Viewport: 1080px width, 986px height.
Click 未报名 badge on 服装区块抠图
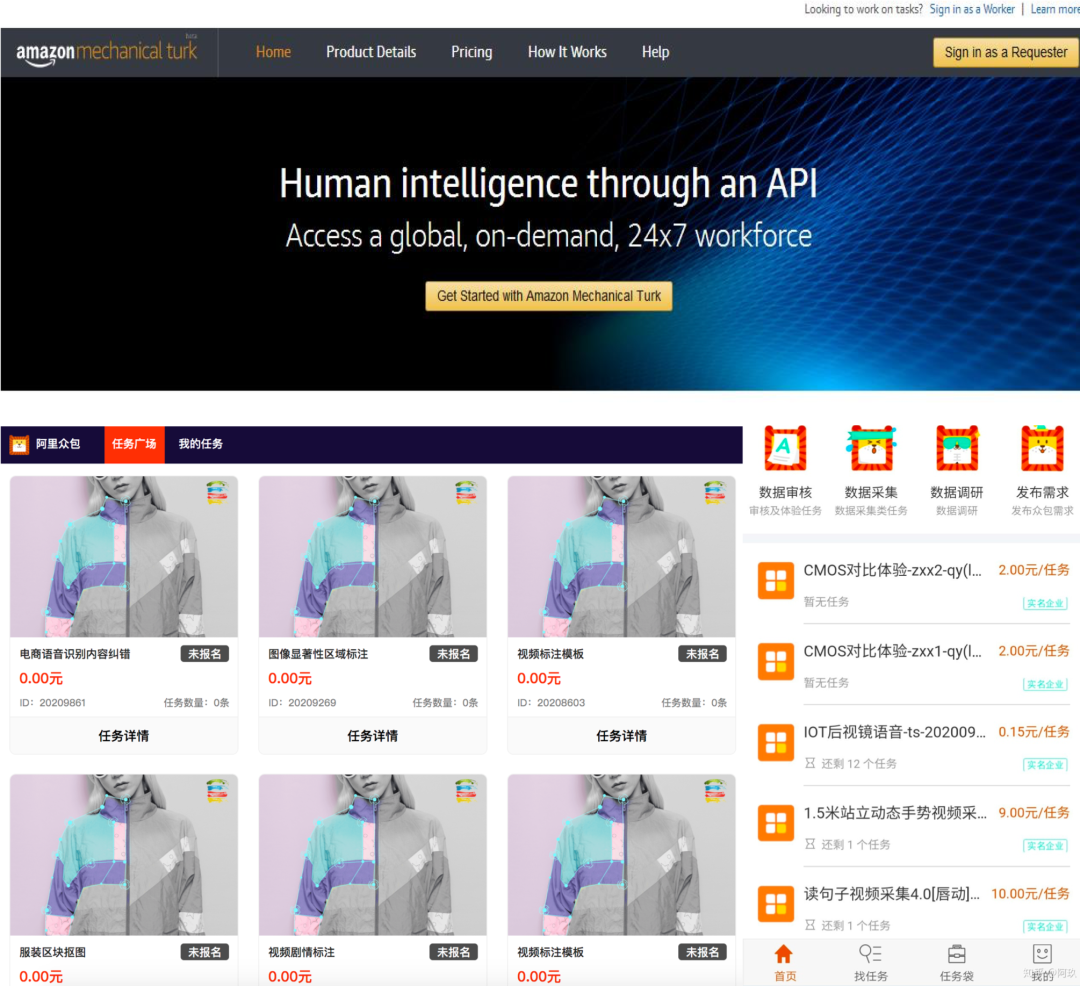[x=205, y=952]
